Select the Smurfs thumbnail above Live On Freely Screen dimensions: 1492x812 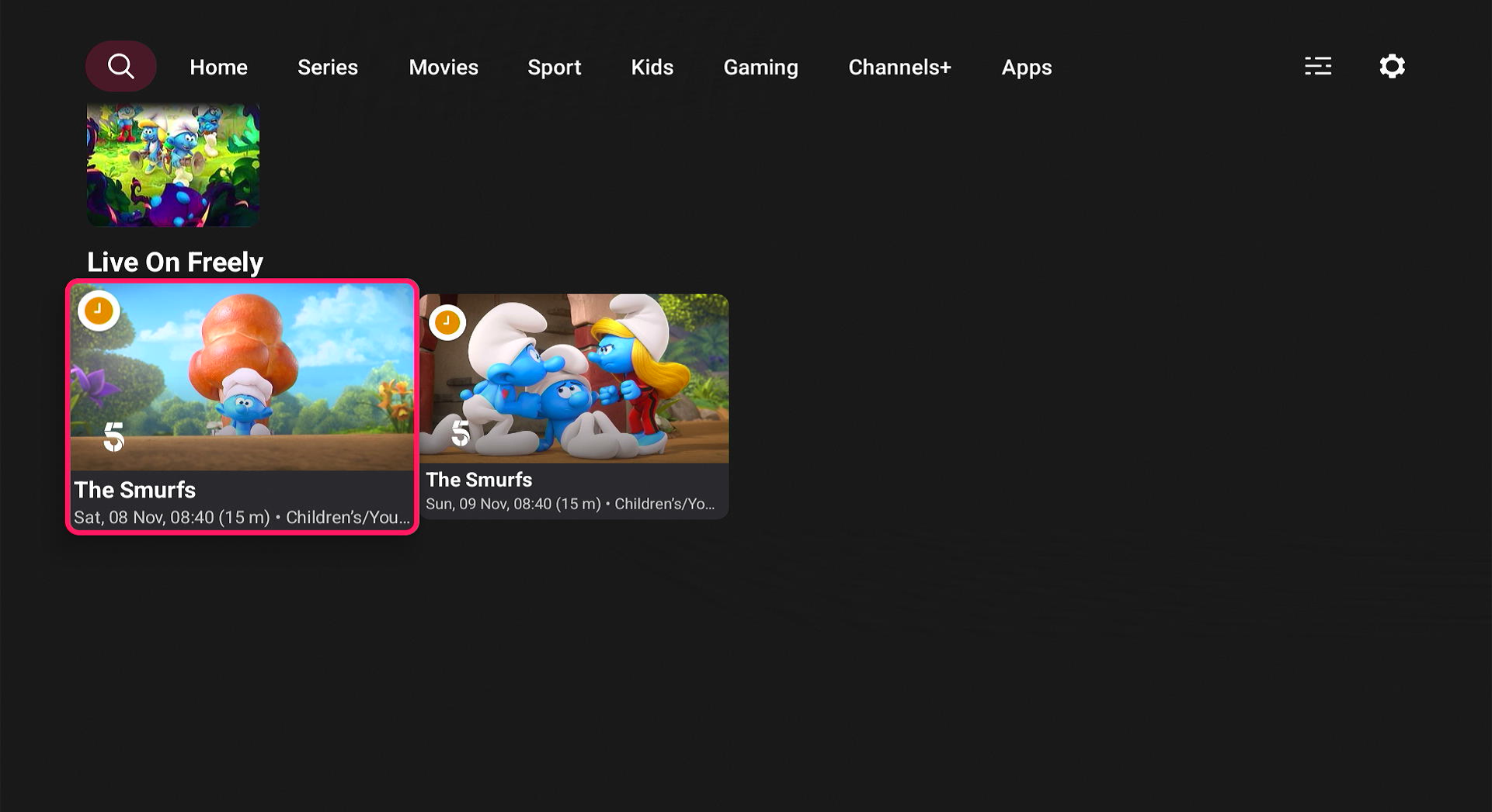(173, 165)
